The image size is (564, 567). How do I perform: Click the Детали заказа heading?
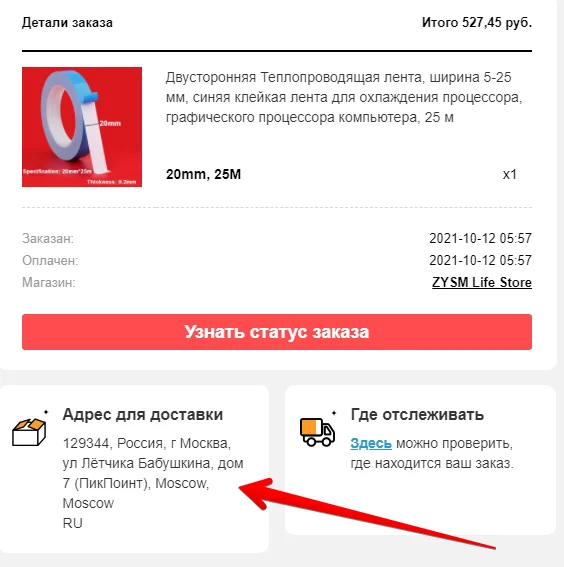pyautogui.click(x=67, y=22)
